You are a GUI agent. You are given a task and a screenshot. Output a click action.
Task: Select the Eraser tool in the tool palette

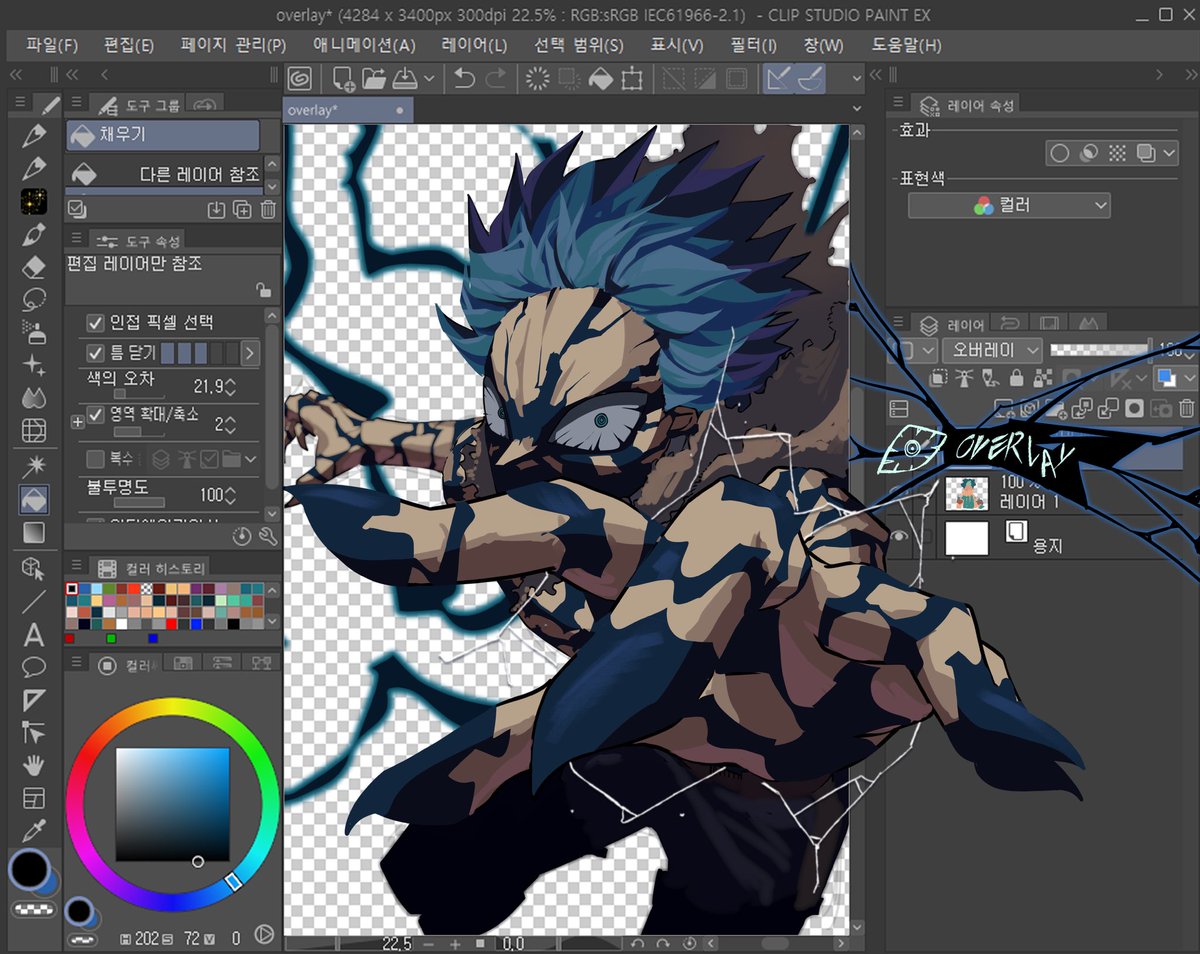pos(34,266)
